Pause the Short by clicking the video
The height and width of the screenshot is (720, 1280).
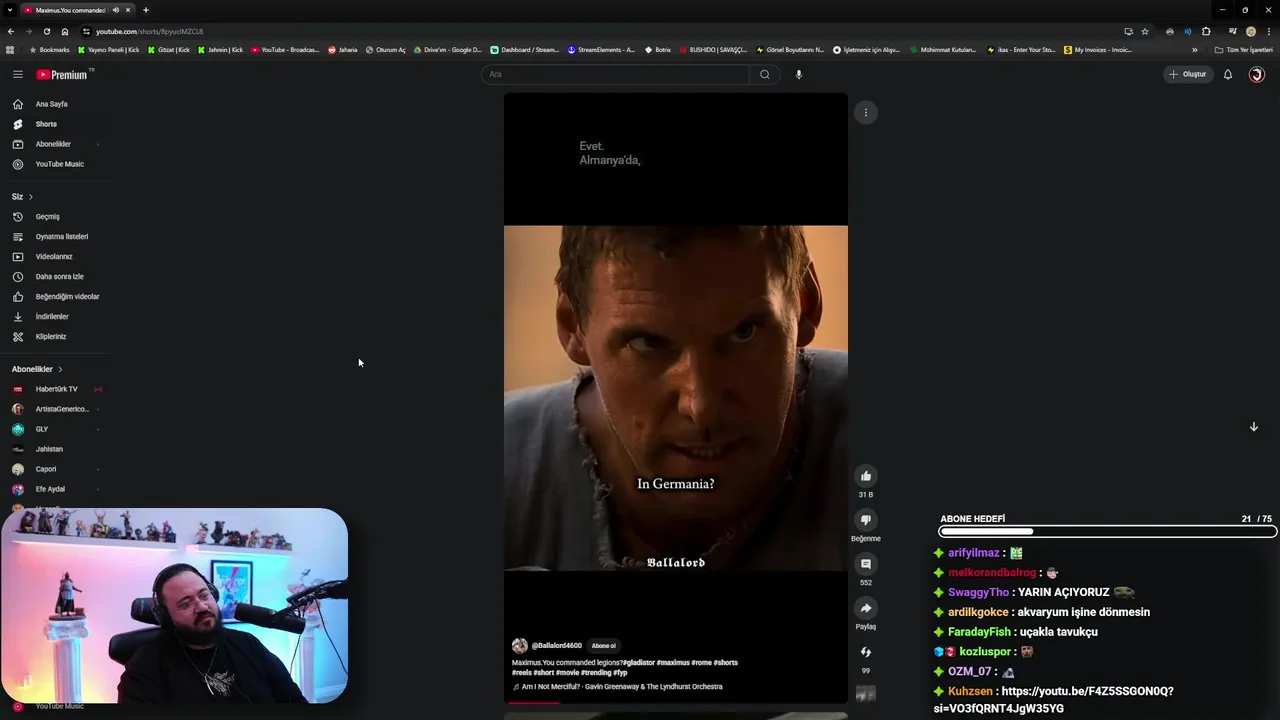pos(676,398)
